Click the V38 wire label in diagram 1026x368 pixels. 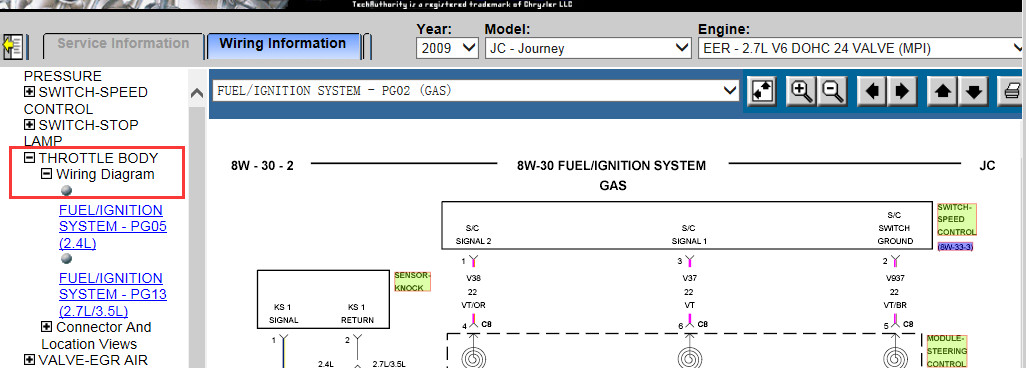[x=473, y=278]
